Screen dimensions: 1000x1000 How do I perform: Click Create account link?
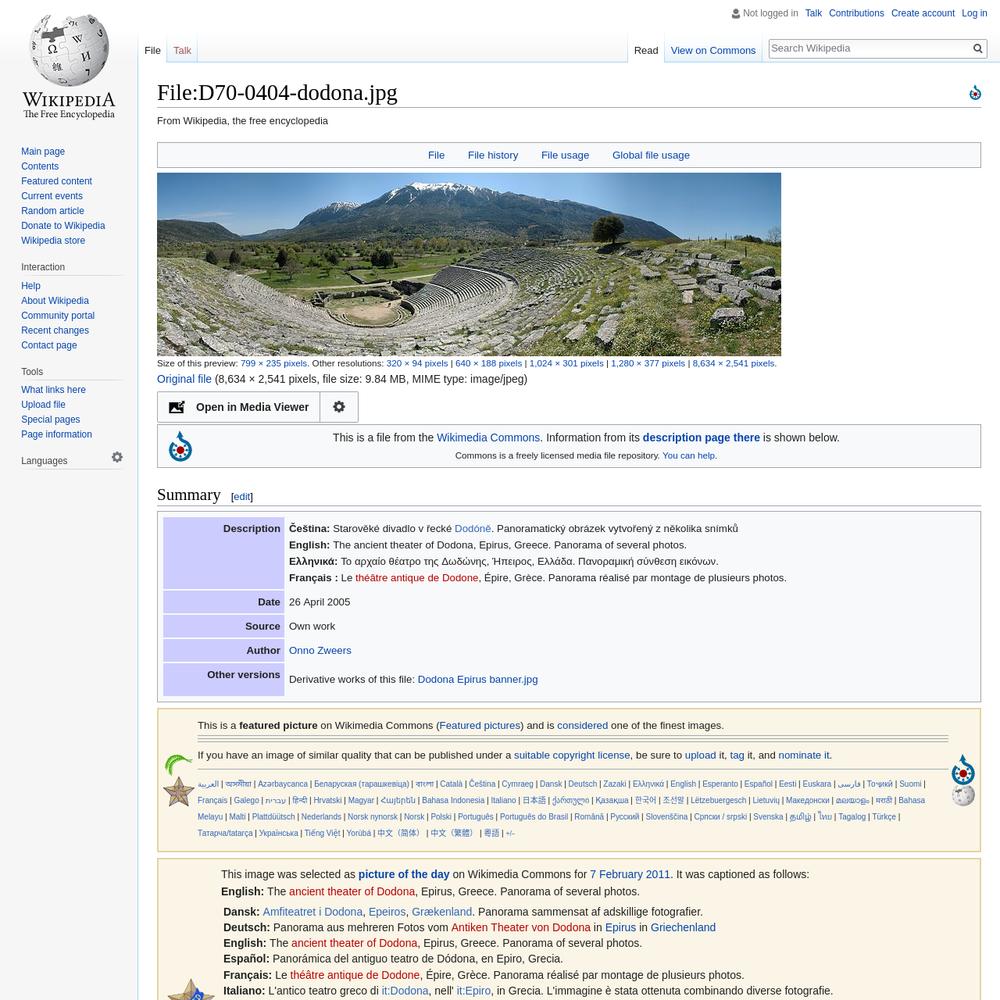click(922, 13)
